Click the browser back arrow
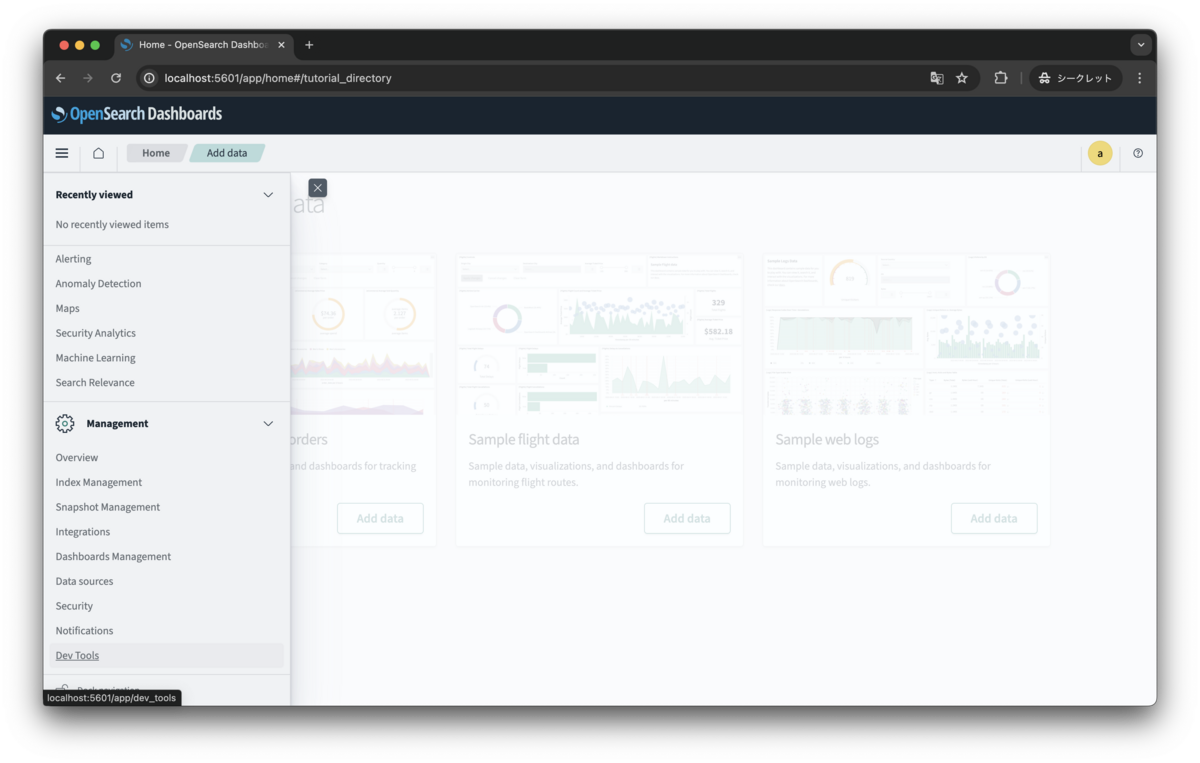The image size is (1200, 763). 61,78
